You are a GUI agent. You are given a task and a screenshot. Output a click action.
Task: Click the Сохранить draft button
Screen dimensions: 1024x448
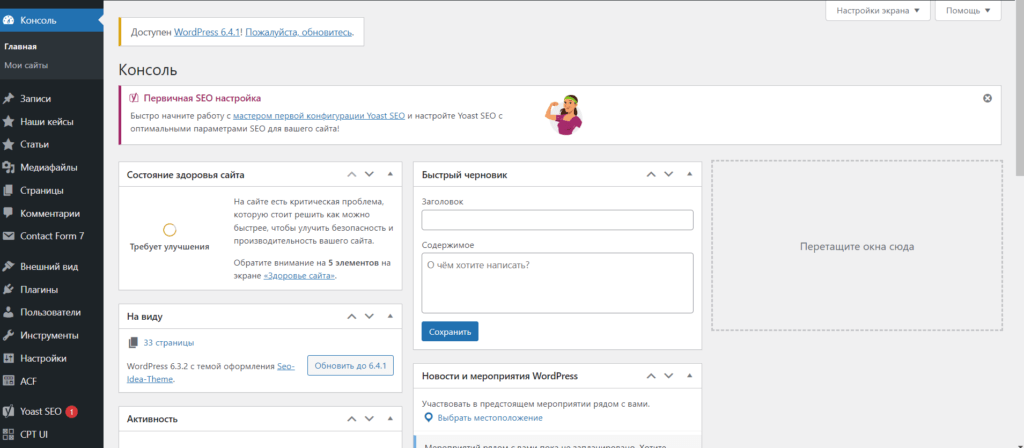coord(450,331)
